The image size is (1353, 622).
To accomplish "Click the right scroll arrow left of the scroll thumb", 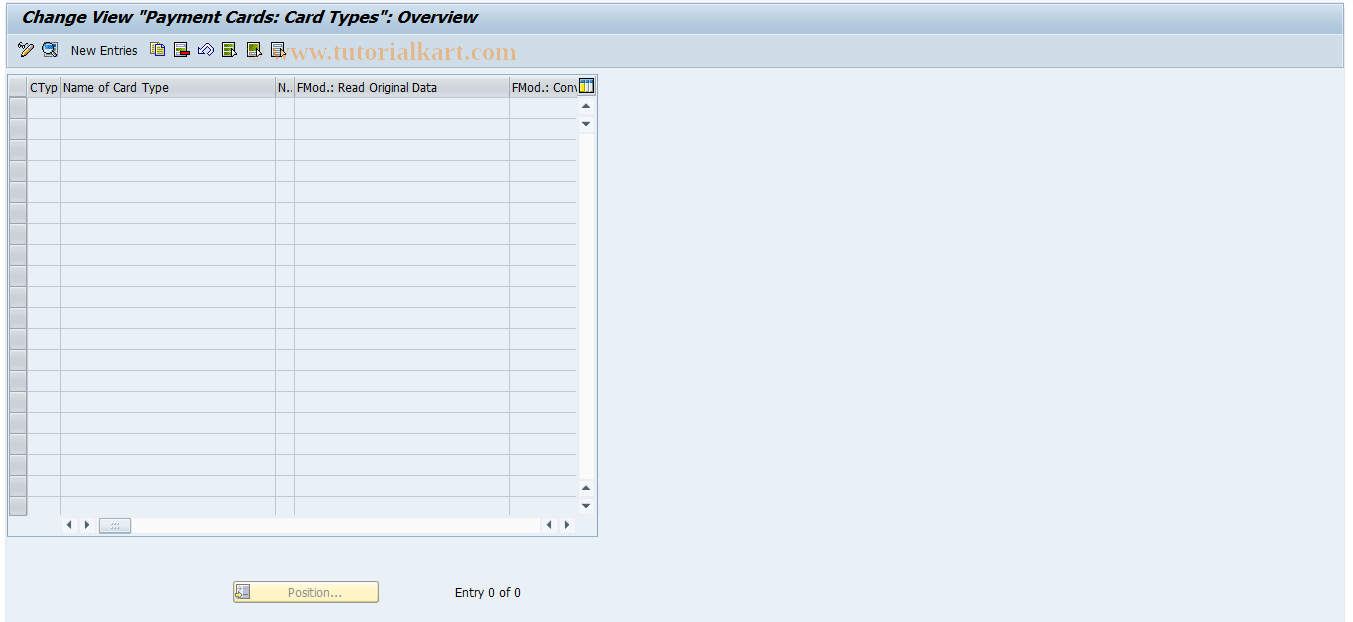I will coord(87,525).
